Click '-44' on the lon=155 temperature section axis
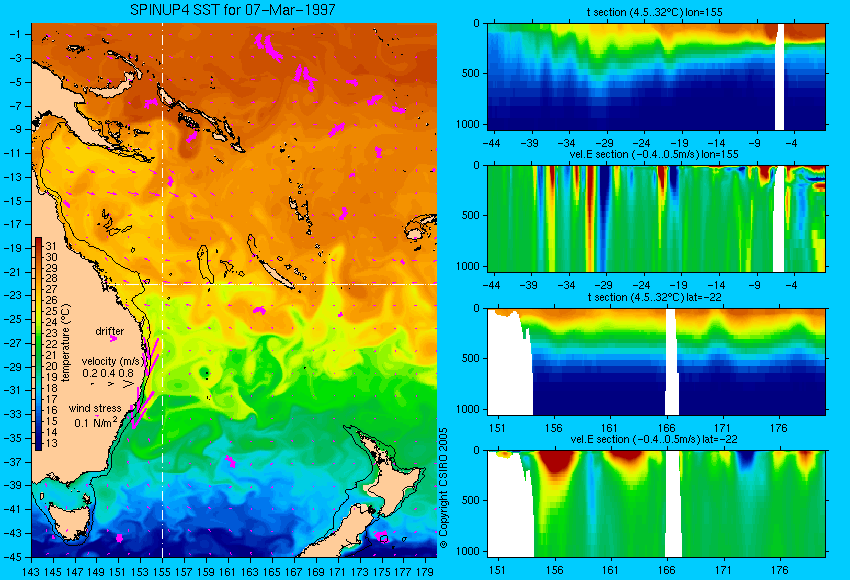 coord(492,143)
